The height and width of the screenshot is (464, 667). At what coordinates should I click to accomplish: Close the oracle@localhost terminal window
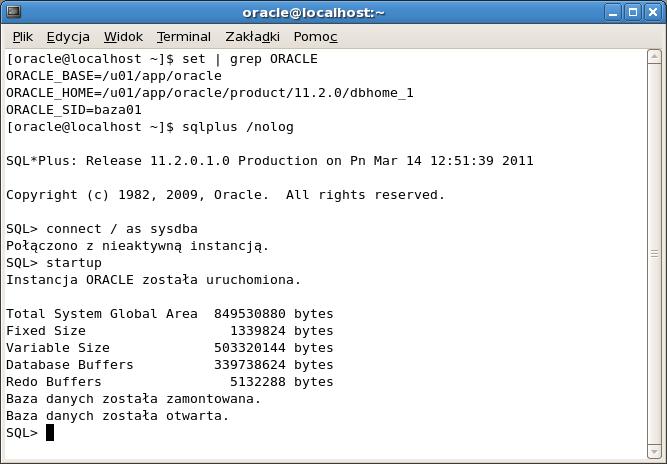[x=653, y=12]
